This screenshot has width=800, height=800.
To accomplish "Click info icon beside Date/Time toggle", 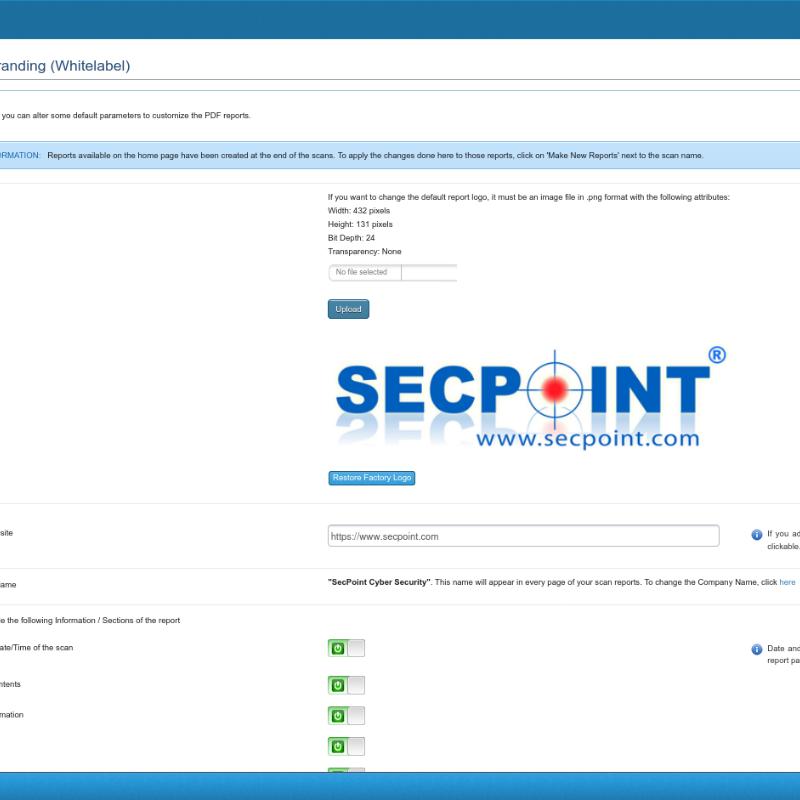I will pyautogui.click(x=757, y=649).
